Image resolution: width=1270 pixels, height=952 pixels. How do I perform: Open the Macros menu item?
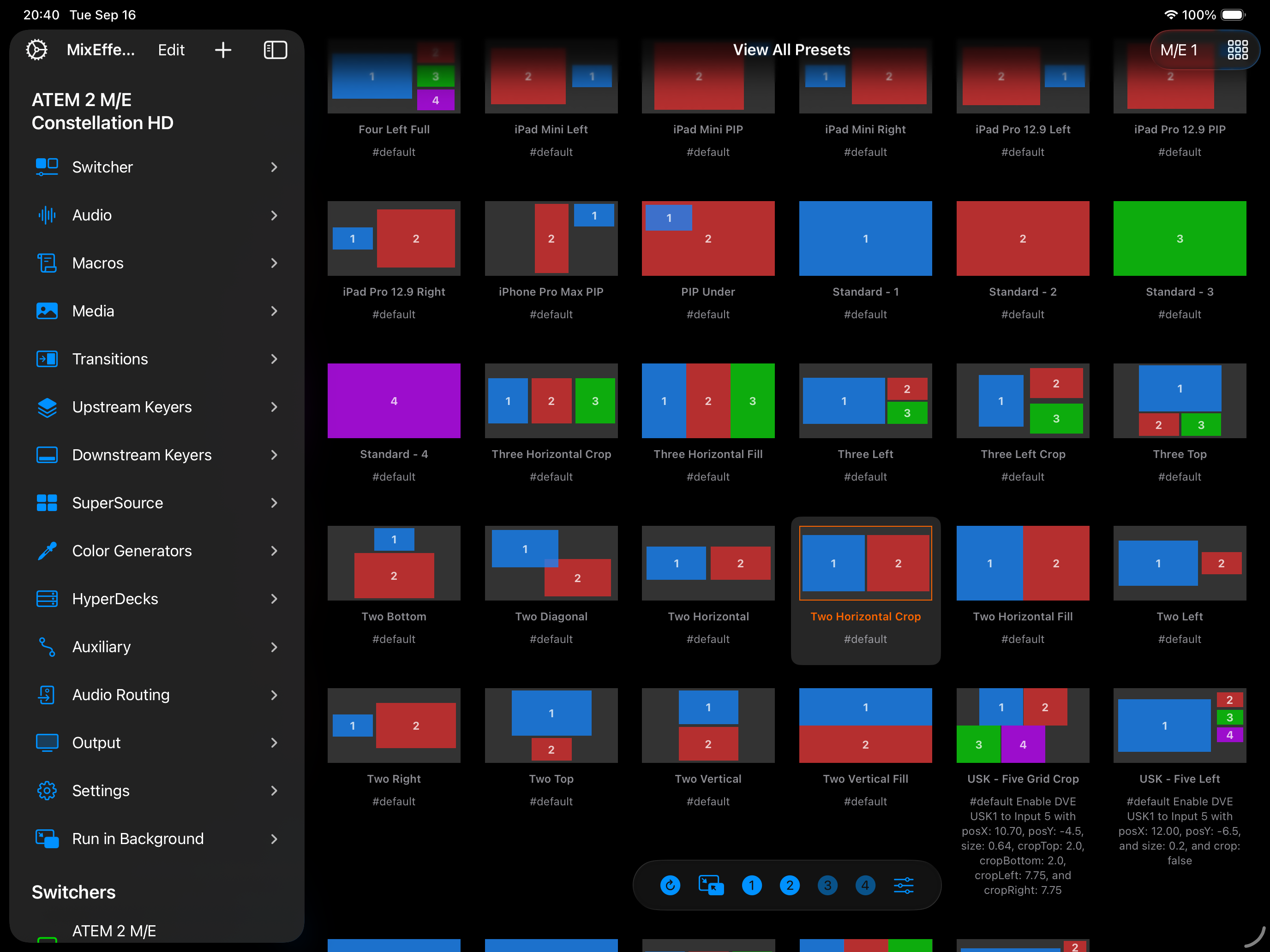[x=98, y=263]
